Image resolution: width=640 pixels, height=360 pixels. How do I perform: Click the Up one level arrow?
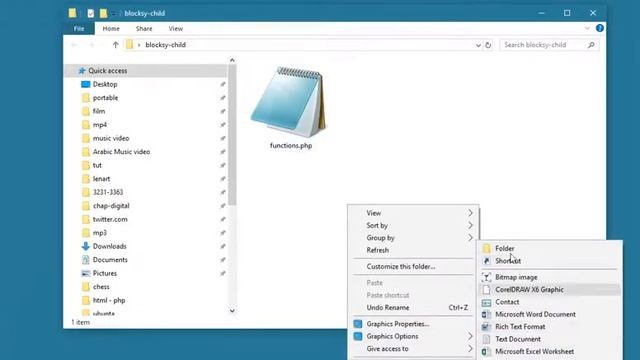click(116, 45)
